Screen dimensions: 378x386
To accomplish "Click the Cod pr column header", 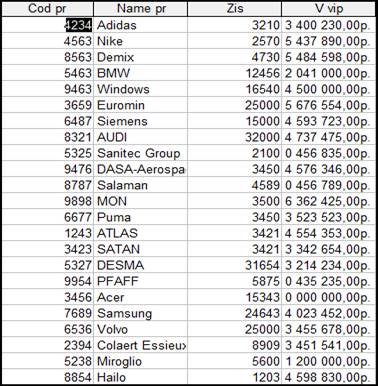I will pos(47,9).
